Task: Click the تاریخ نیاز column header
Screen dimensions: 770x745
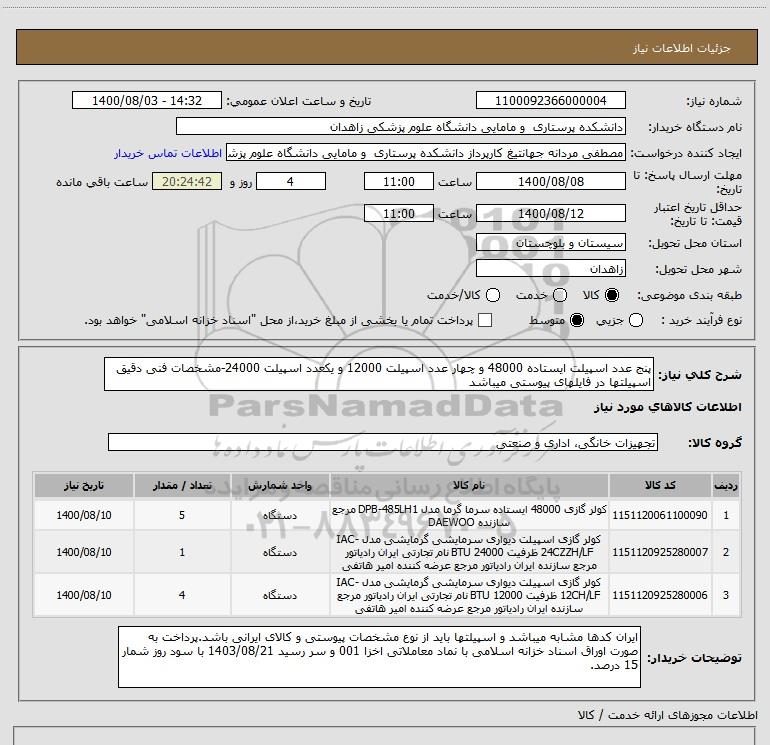Action: coord(83,486)
